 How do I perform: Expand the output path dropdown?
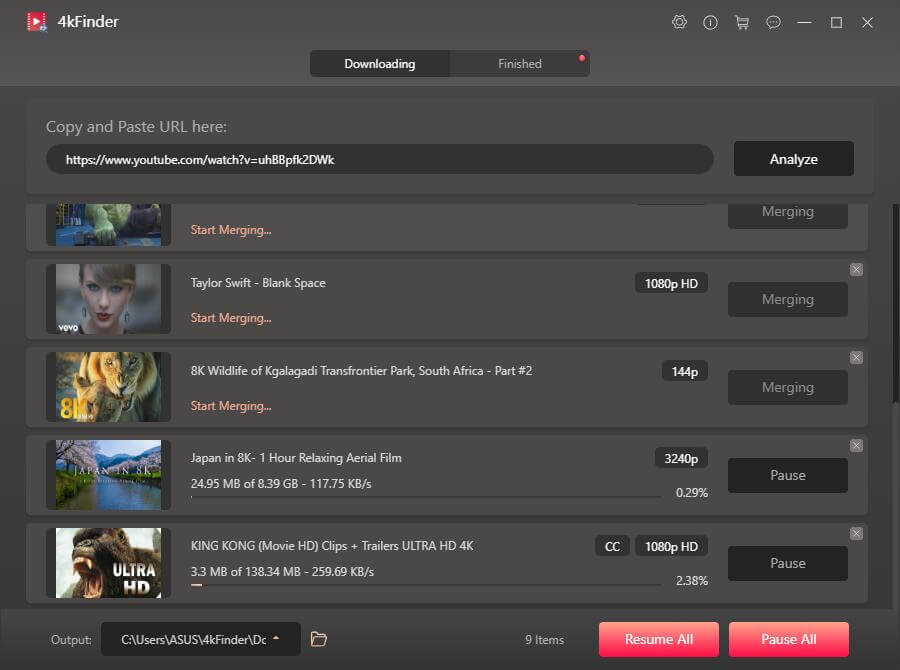[x=276, y=639]
